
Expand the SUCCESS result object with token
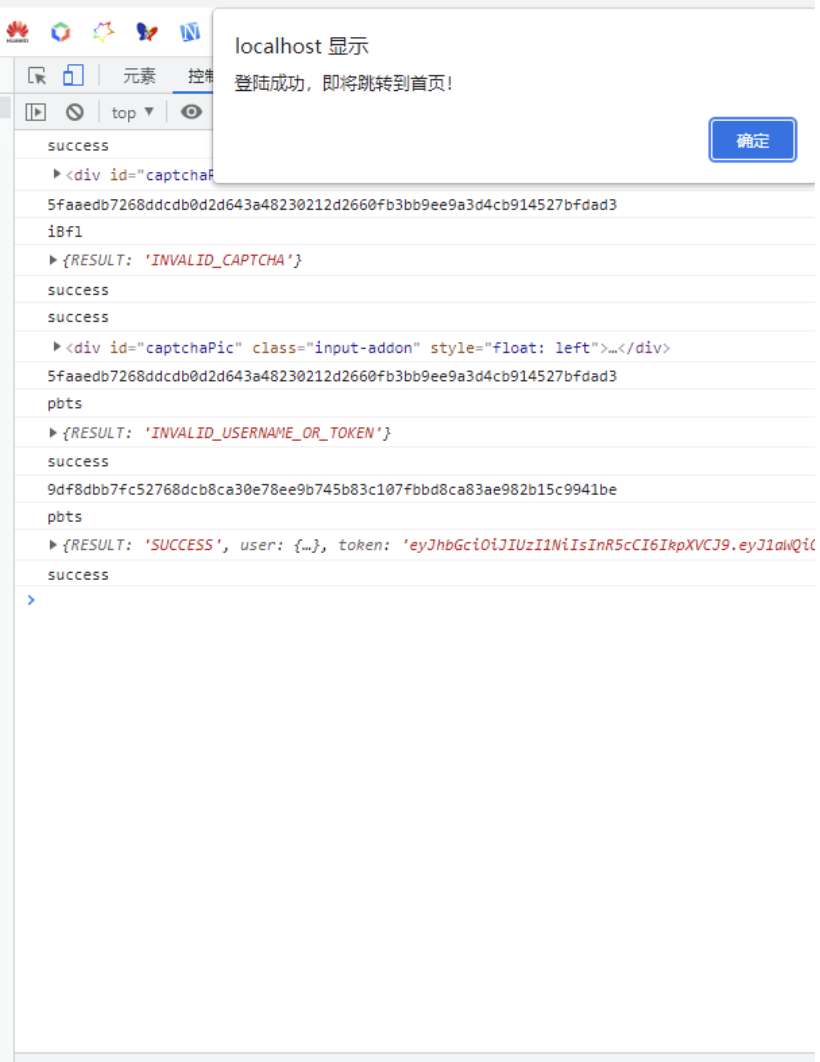pyautogui.click(x=53, y=545)
